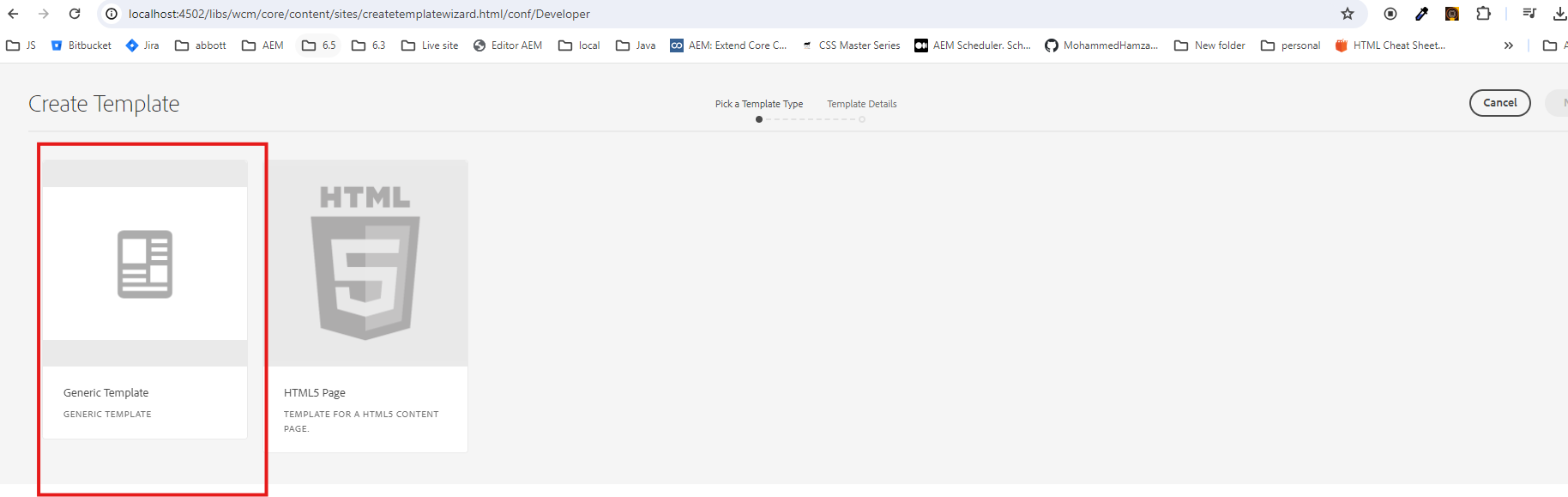Select the HTML5 Page template card
The height and width of the screenshot is (497, 1568).
(365, 306)
